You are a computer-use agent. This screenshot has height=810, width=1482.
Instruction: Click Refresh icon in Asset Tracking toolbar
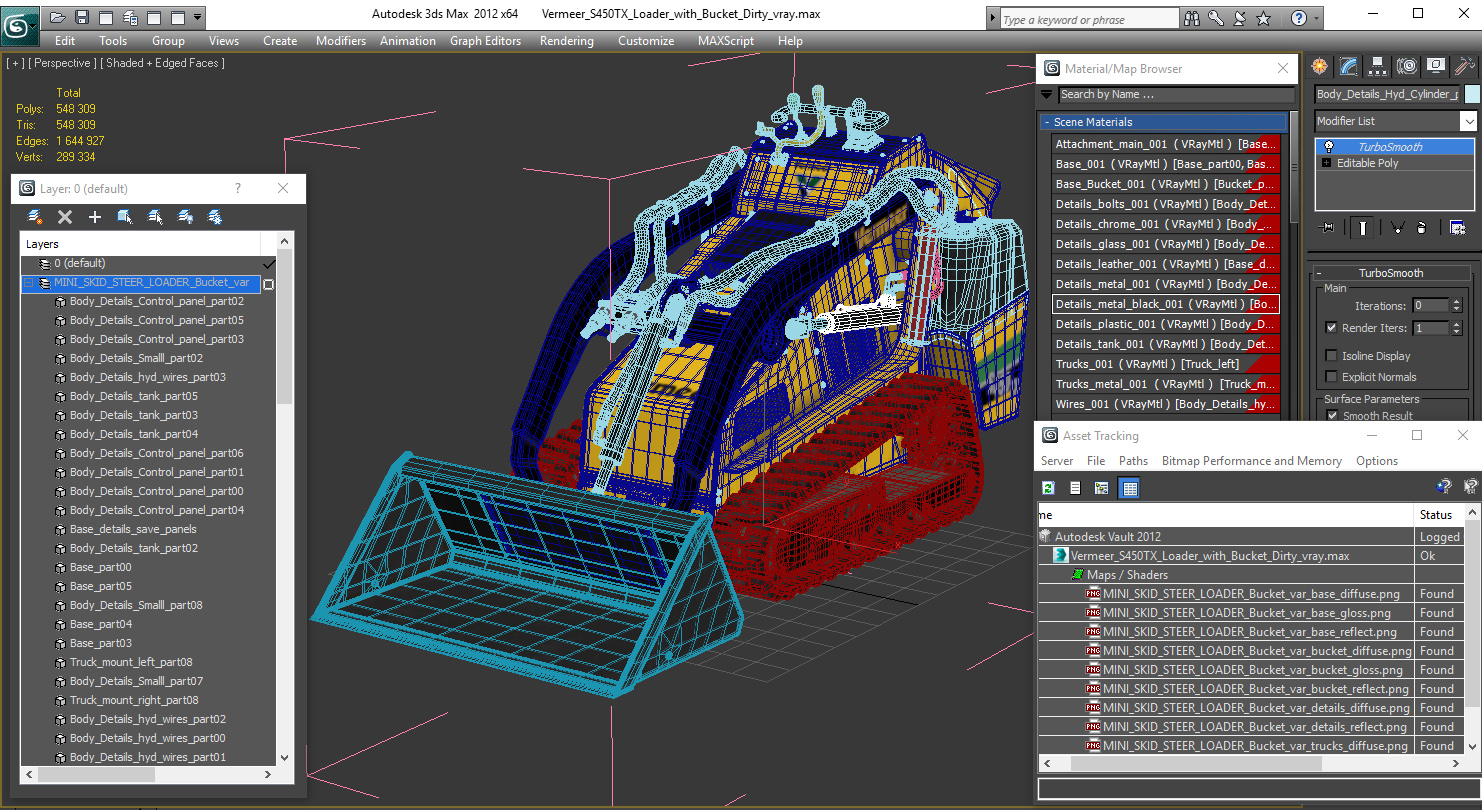1048,488
